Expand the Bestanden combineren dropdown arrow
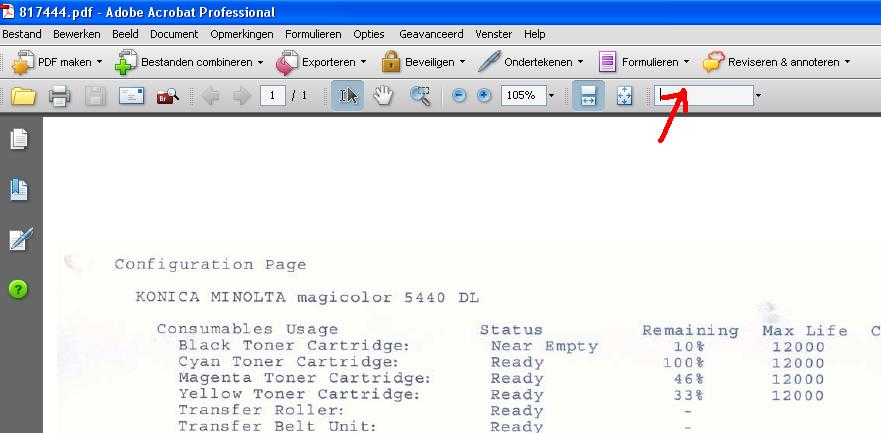Viewport: 881px width, 433px height. [260, 62]
